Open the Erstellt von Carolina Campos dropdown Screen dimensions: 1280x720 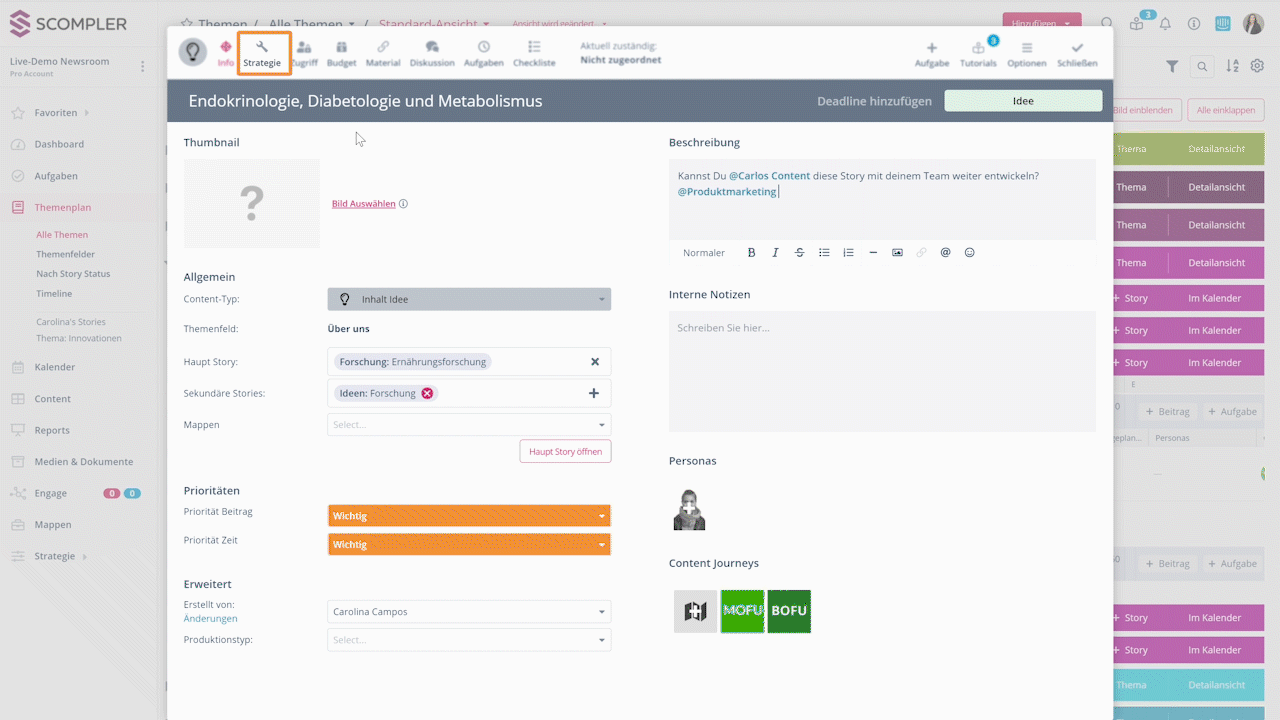(x=469, y=612)
